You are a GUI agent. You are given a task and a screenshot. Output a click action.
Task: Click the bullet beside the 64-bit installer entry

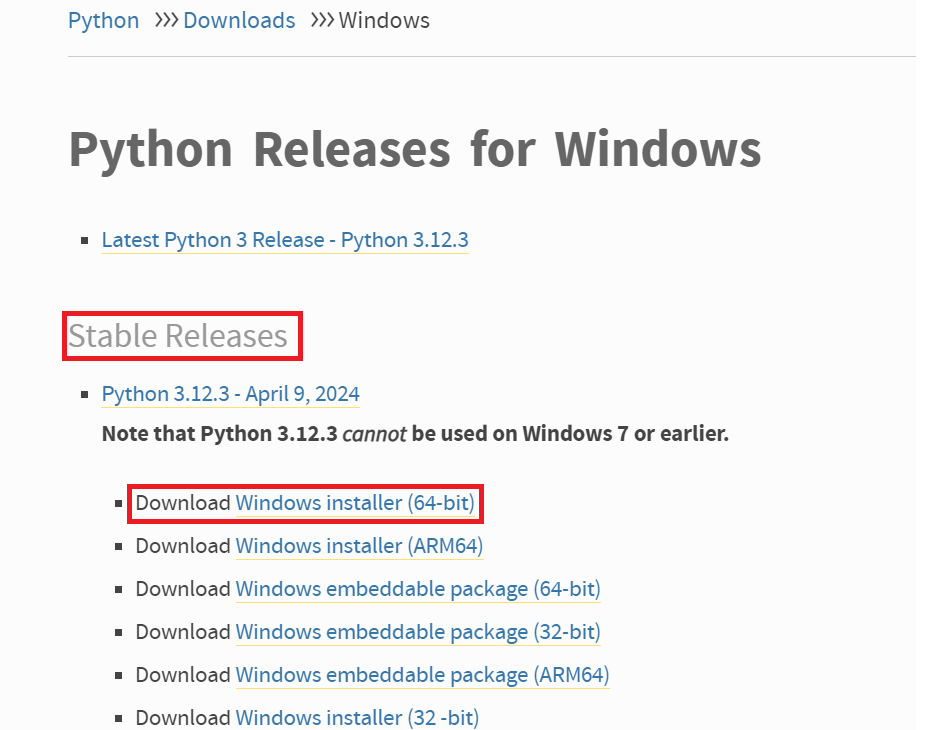(118, 503)
